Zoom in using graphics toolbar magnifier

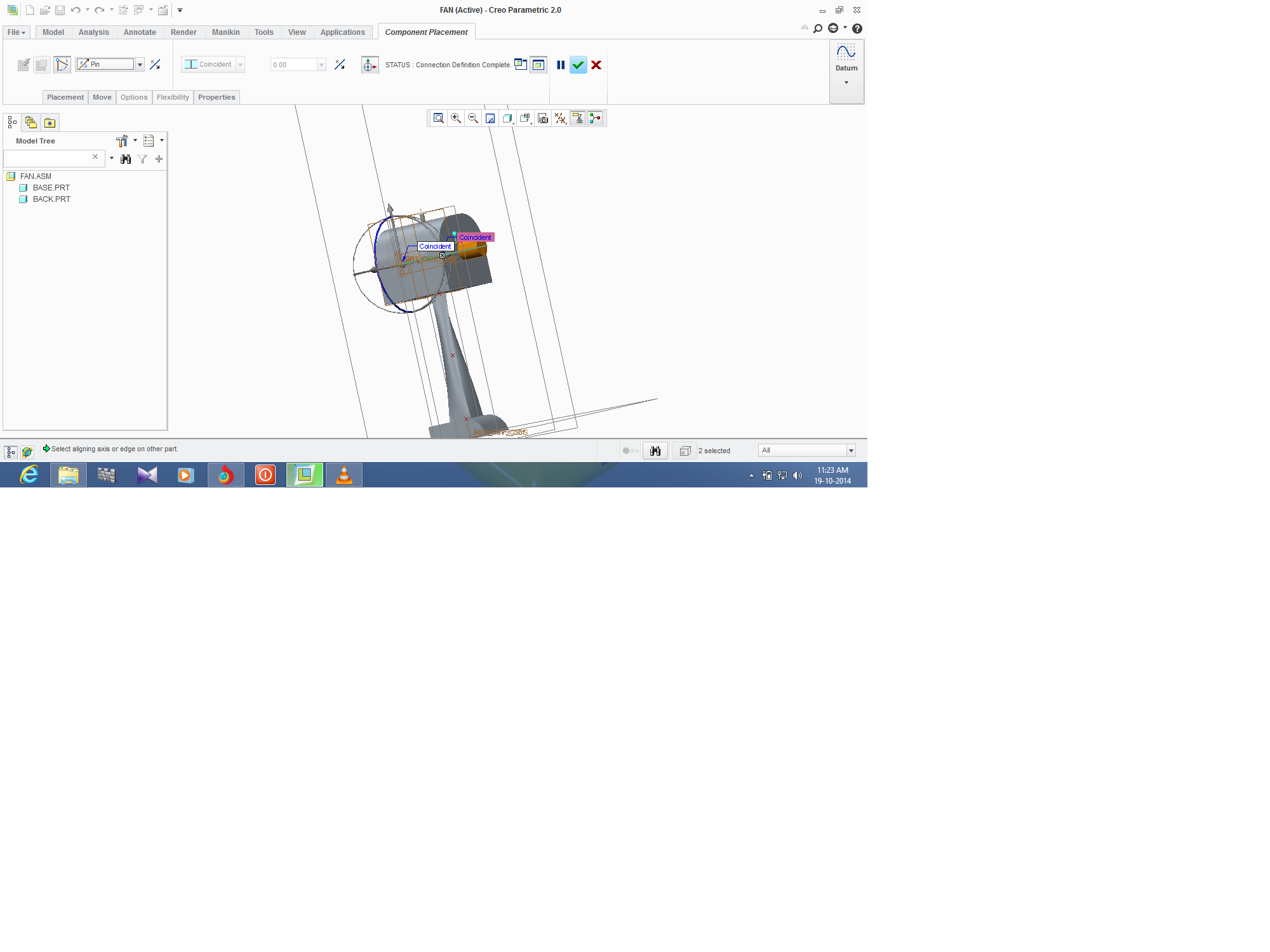(x=456, y=118)
